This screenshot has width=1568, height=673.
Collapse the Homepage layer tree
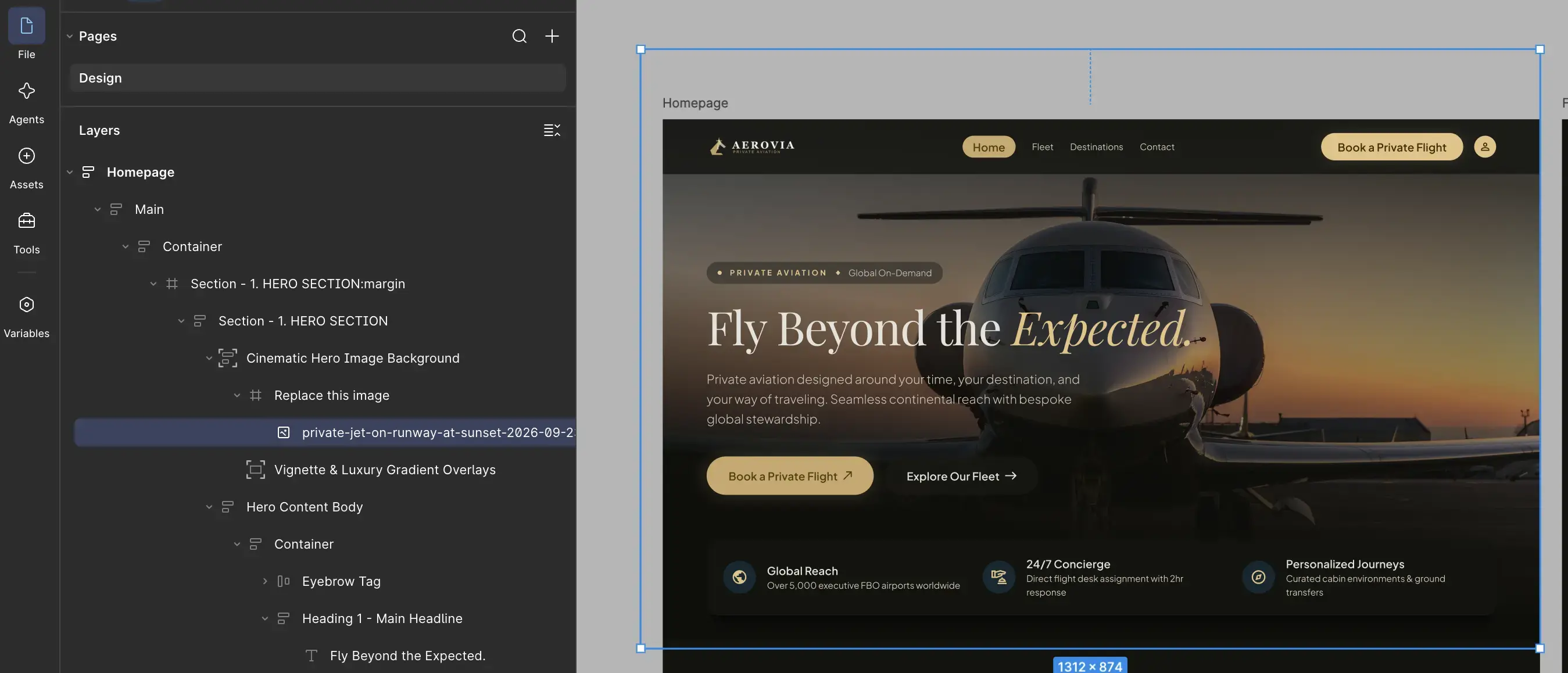tap(69, 172)
